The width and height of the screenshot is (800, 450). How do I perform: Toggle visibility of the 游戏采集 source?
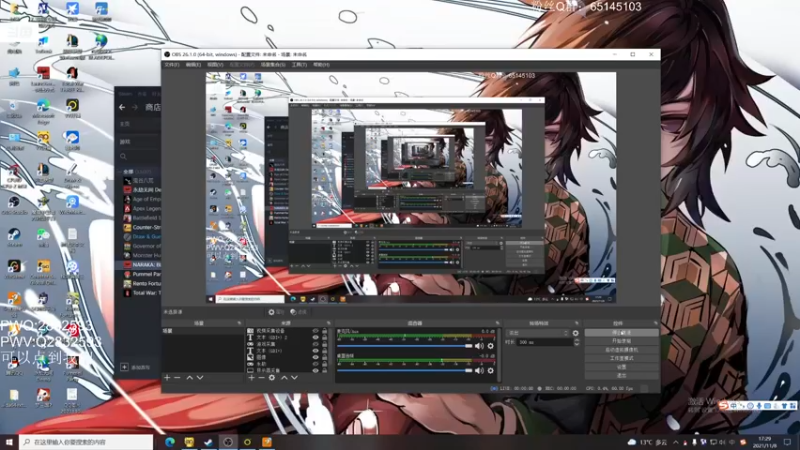pyautogui.click(x=315, y=344)
